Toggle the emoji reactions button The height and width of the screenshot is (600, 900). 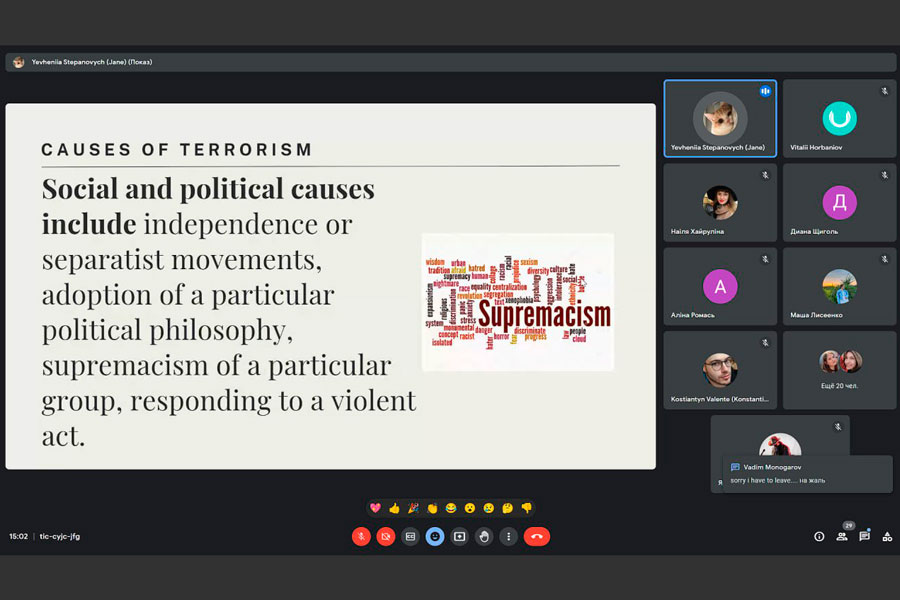coord(435,536)
